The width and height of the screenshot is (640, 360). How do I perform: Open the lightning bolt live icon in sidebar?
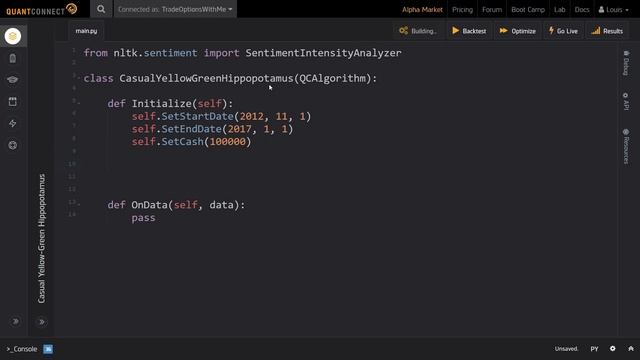tap(13, 123)
